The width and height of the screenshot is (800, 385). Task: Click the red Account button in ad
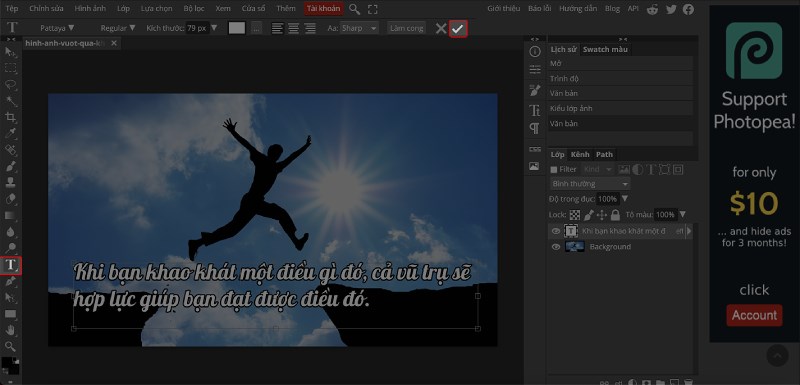click(754, 315)
